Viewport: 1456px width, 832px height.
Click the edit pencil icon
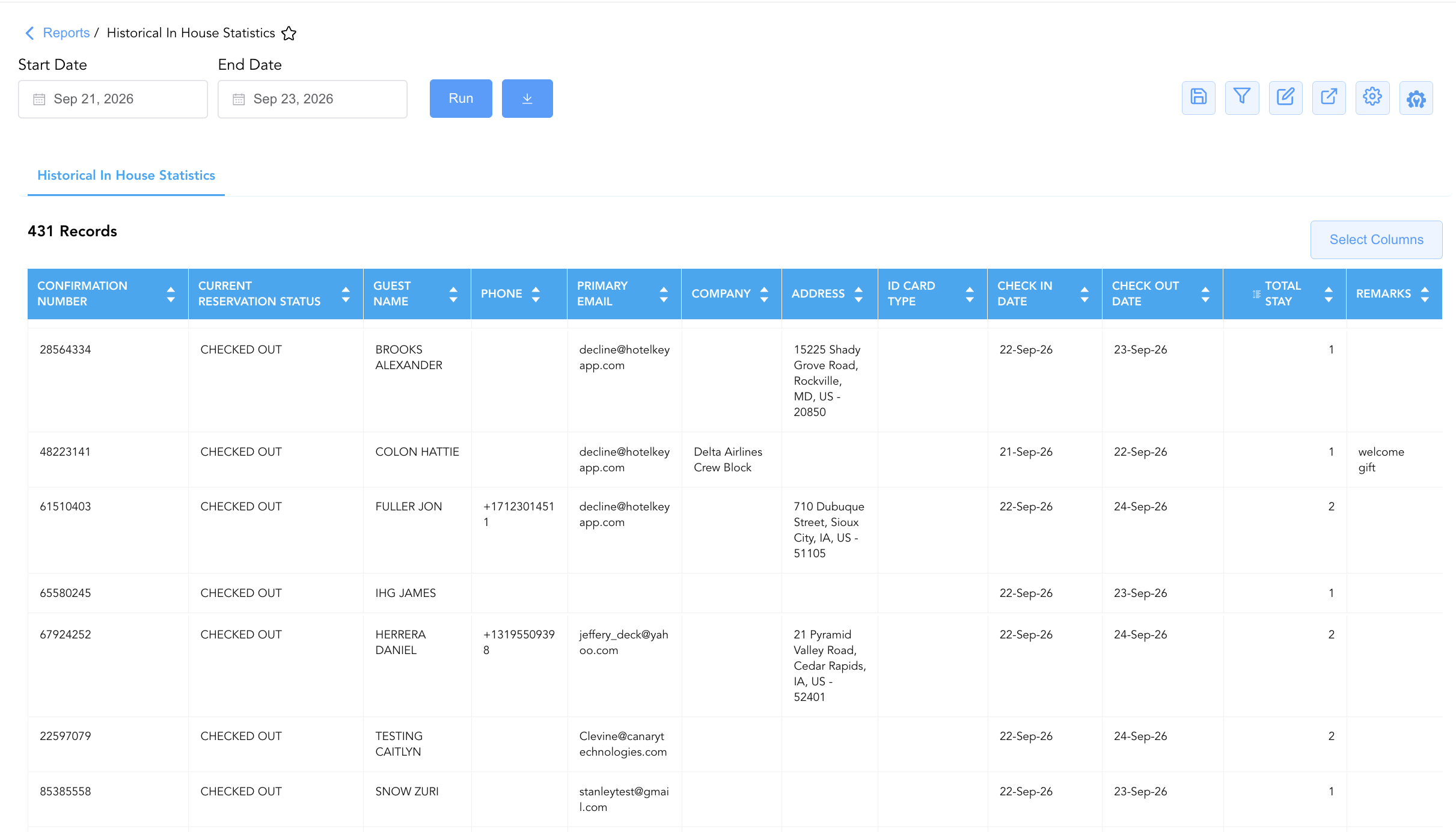pos(1285,97)
